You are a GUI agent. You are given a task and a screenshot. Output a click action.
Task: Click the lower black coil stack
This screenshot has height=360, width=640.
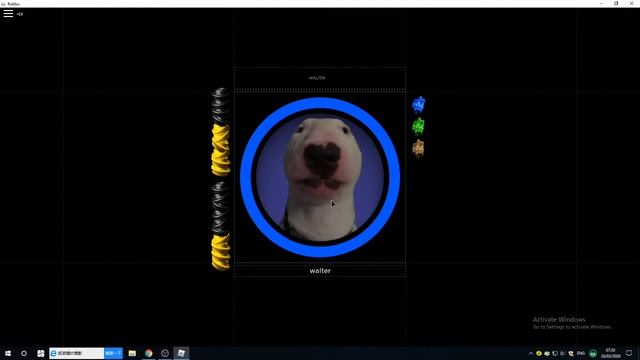(220, 207)
